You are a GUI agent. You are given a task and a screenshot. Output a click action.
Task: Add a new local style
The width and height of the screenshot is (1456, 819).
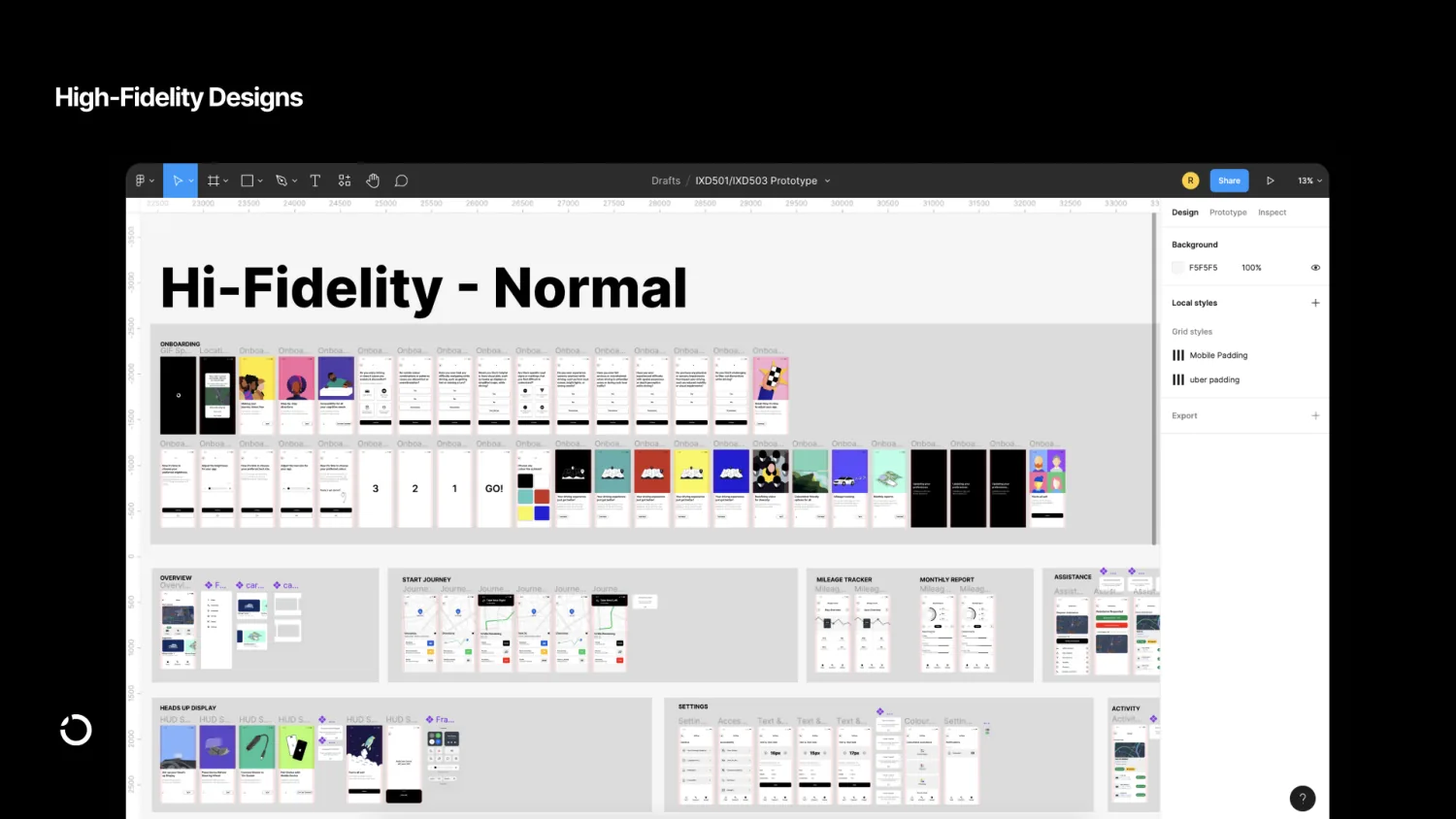[1315, 303]
